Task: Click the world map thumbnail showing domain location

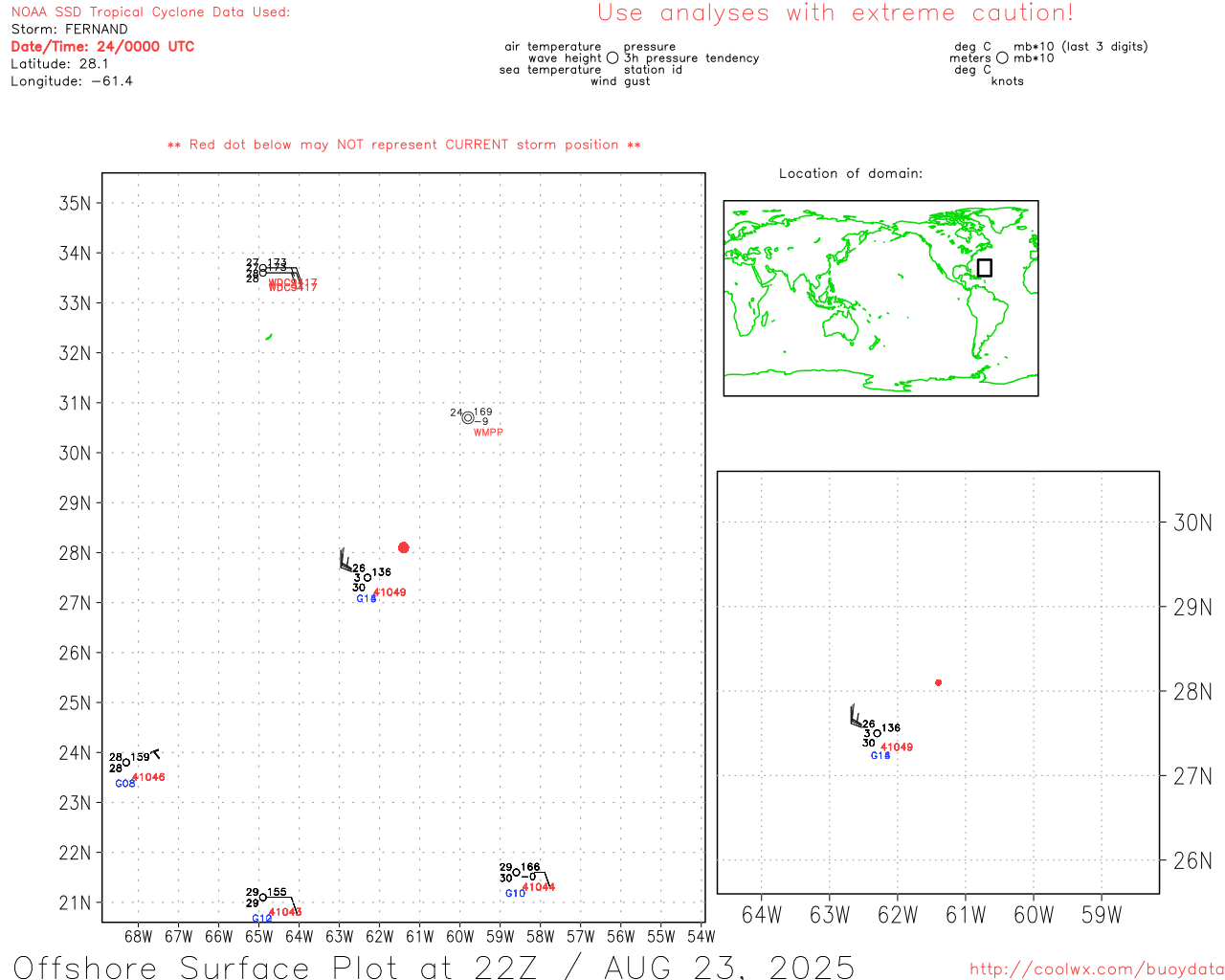Action: (880, 299)
